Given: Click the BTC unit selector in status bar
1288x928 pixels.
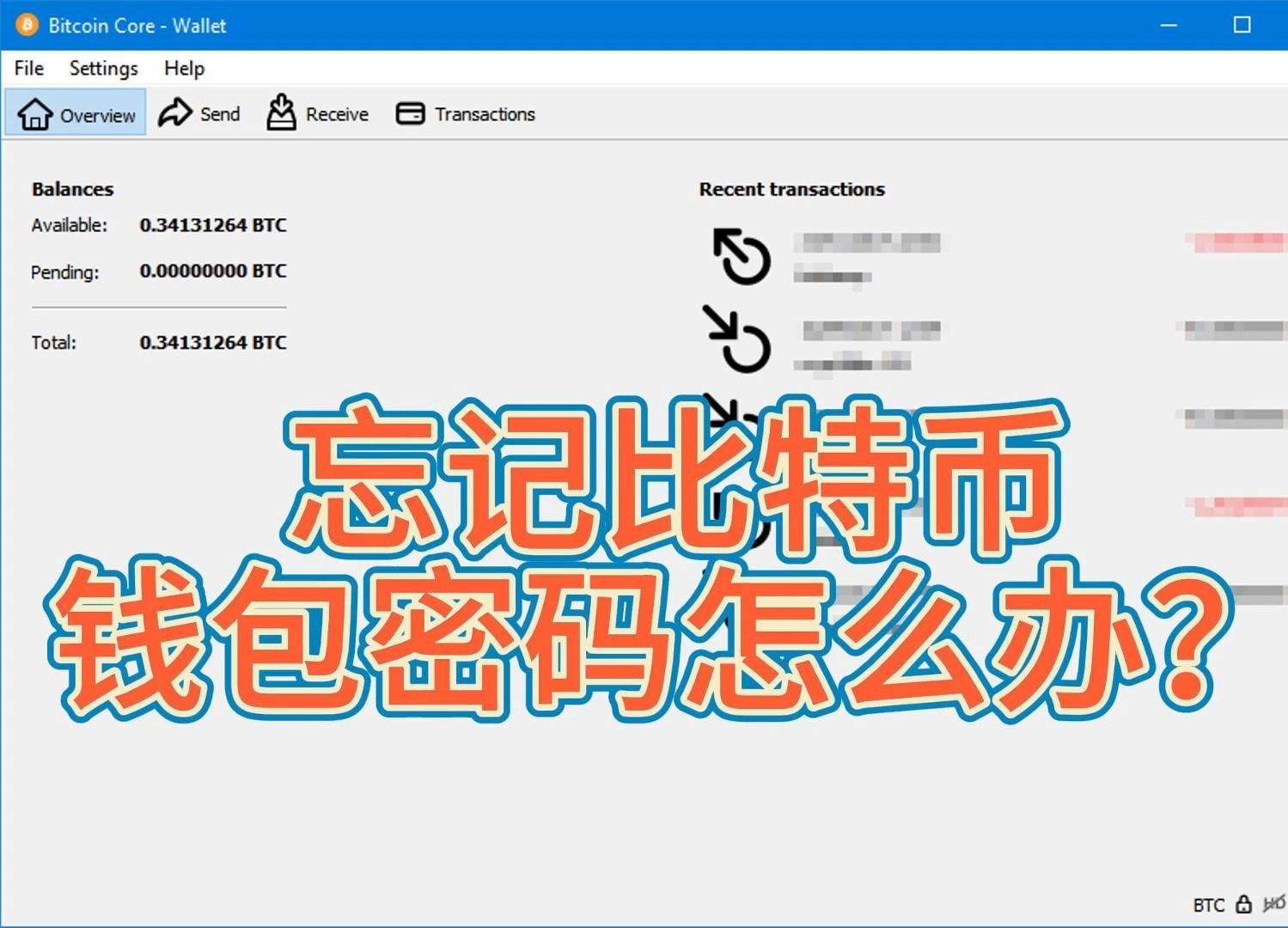Looking at the screenshot, I should pos(1208,905).
